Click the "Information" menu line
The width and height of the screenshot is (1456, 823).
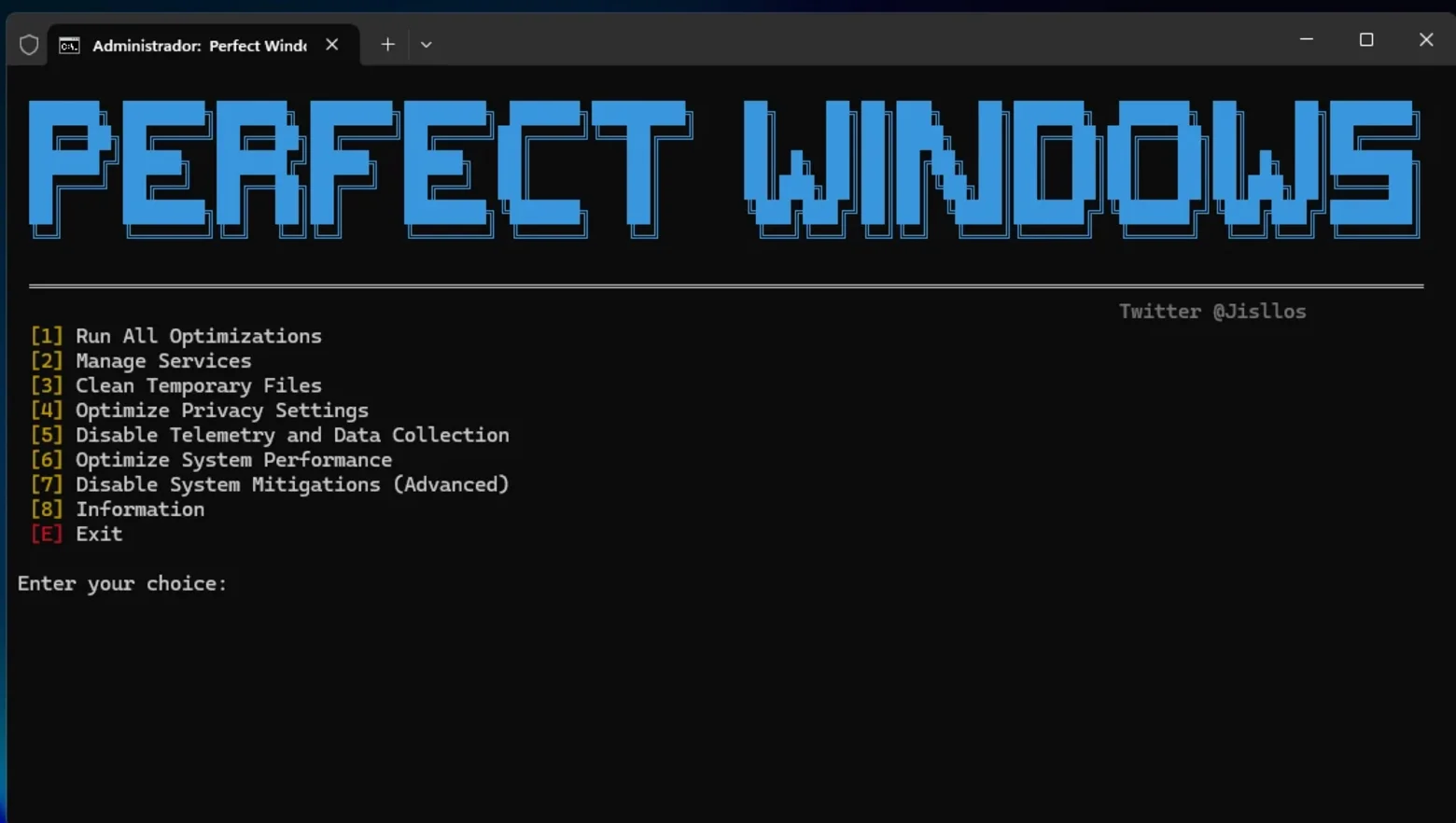pyautogui.click(x=118, y=509)
